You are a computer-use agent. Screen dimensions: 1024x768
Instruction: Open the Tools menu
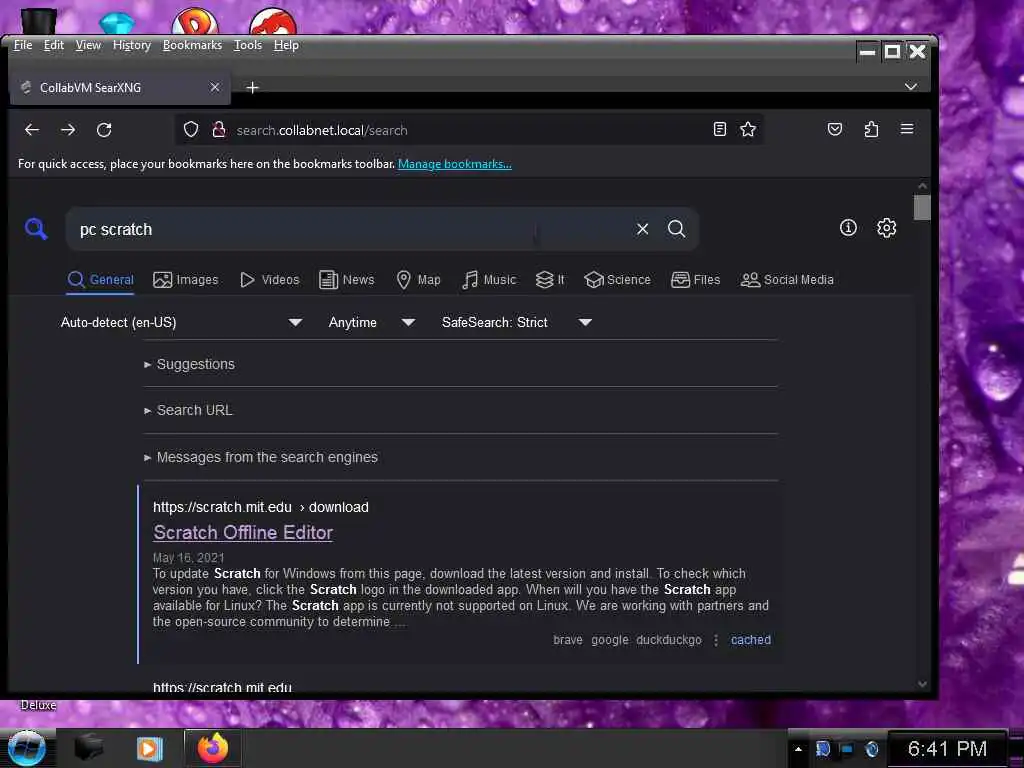coord(248,45)
